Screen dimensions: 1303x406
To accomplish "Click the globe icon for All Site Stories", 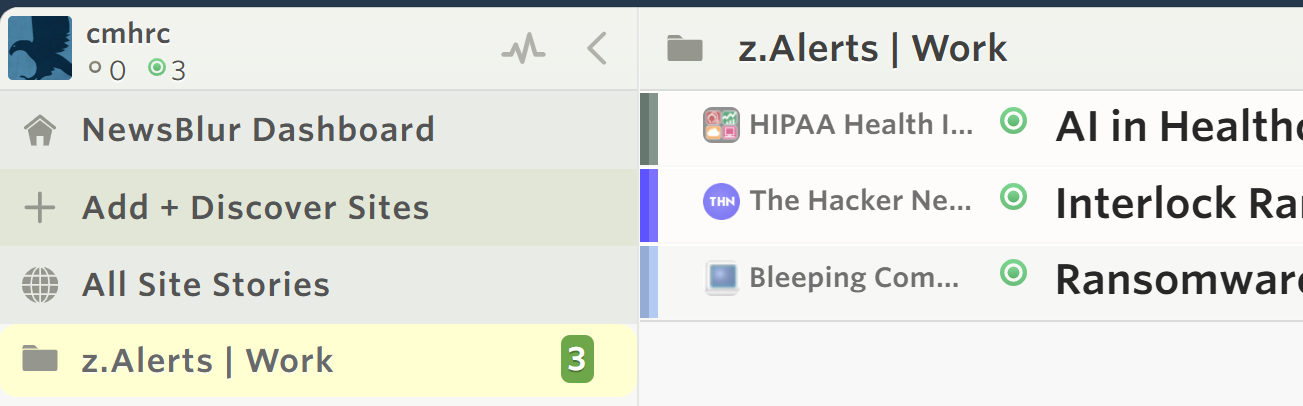I will [x=40, y=285].
